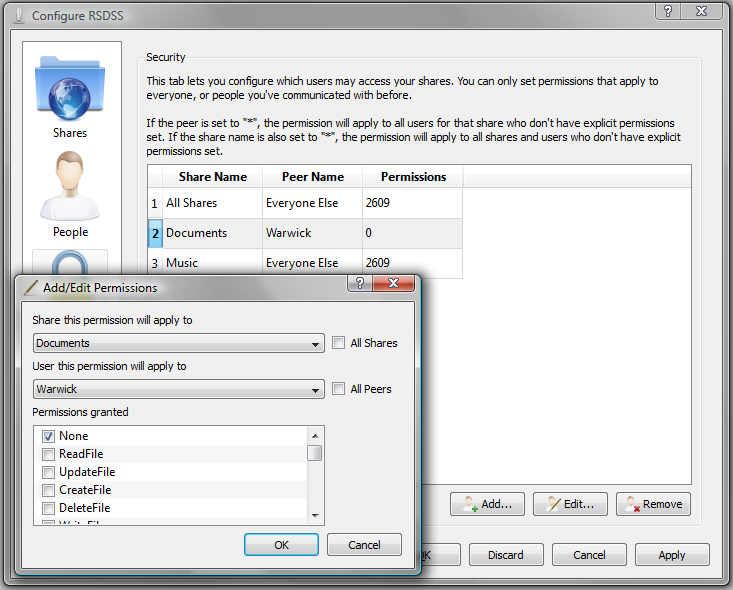Screen dimensions: 733x590
Task: Click help icon in Add/Edit Permissions dialog
Action: 359,284
